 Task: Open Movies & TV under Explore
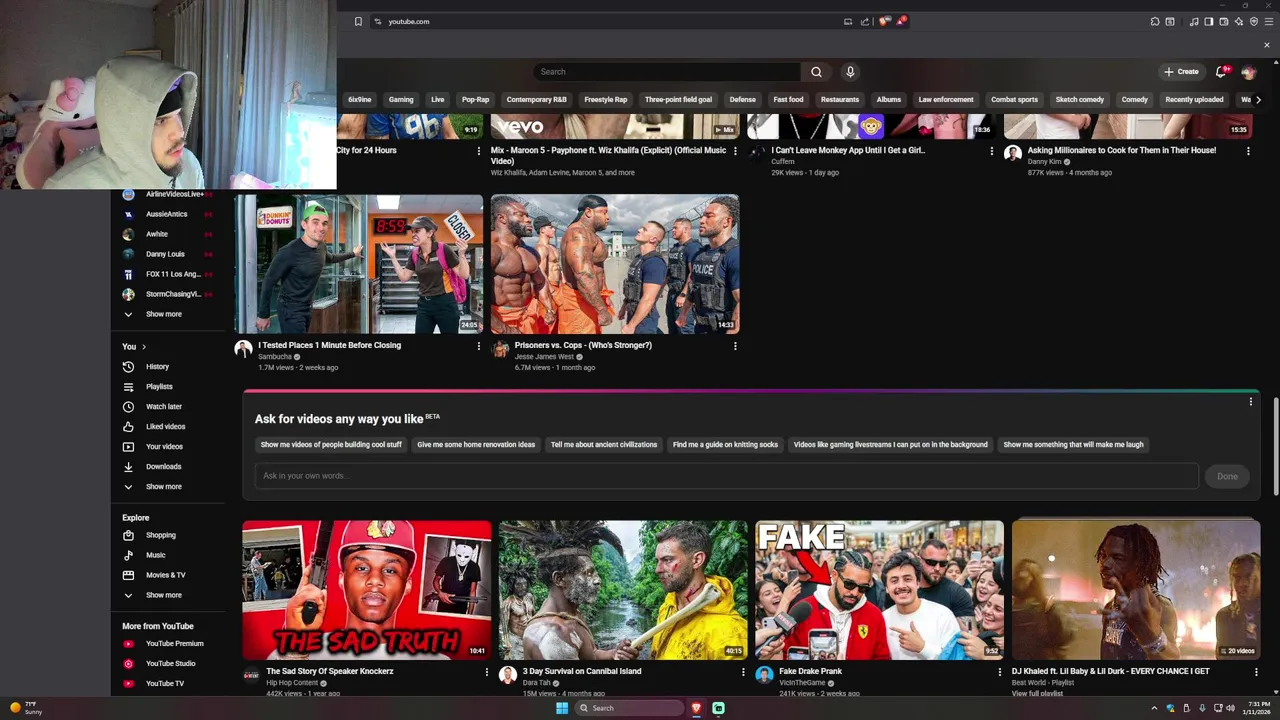167,575
